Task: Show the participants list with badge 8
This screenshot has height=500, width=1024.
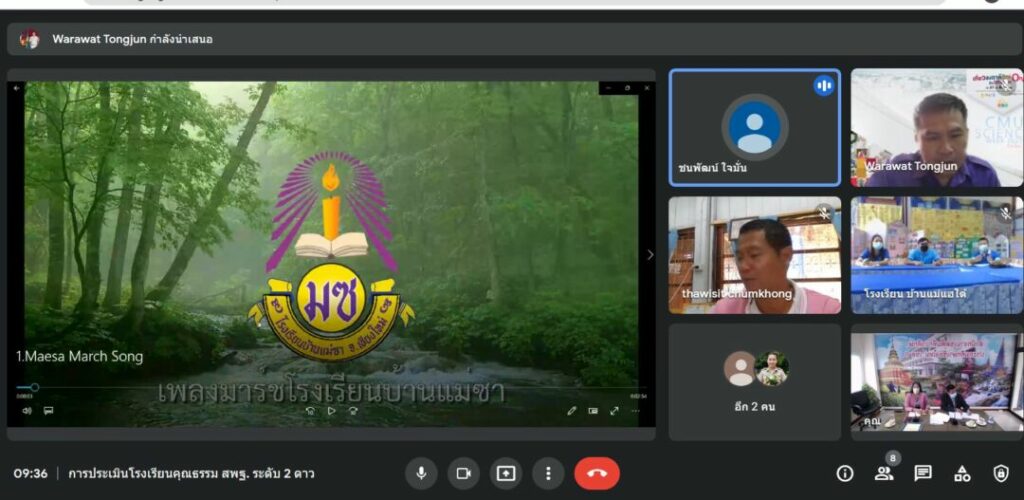Action: (884, 473)
